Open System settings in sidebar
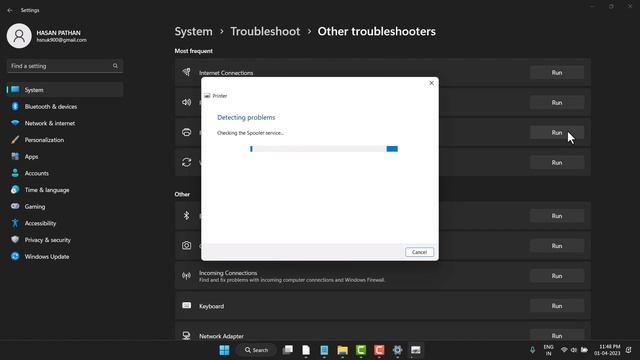Image resolution: width=640 pixels, height=360 pixels. 65,90
